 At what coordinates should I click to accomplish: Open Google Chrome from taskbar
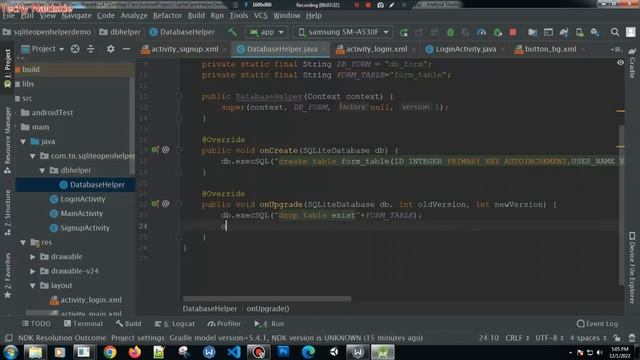[110, 352]
